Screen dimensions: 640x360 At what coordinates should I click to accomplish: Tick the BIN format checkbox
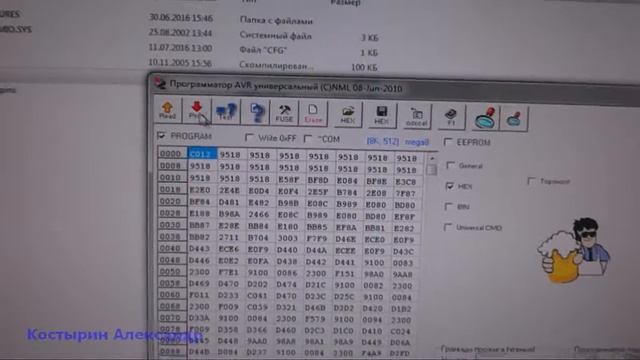[449, 207]
